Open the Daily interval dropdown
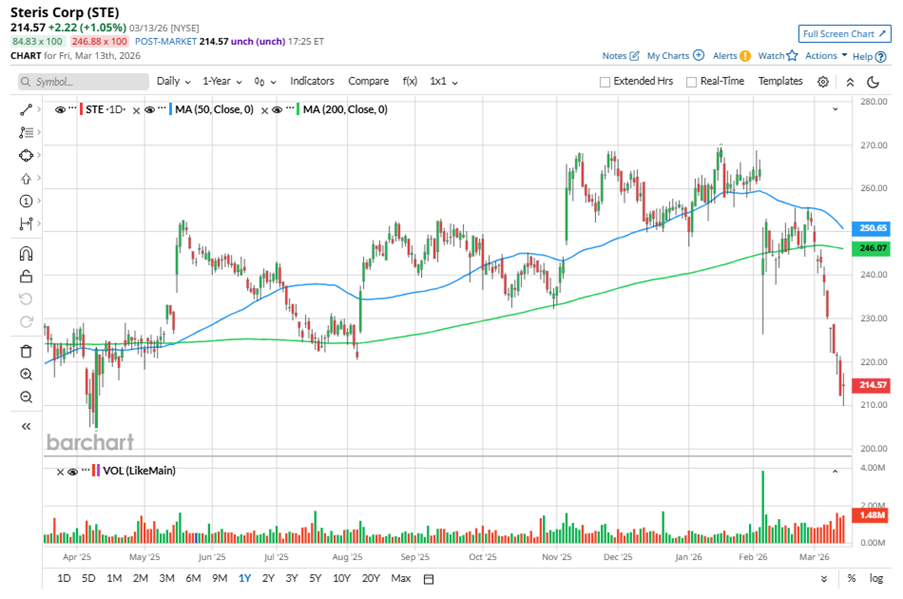This screenshot has width=903, height=599. coord(173,81)
